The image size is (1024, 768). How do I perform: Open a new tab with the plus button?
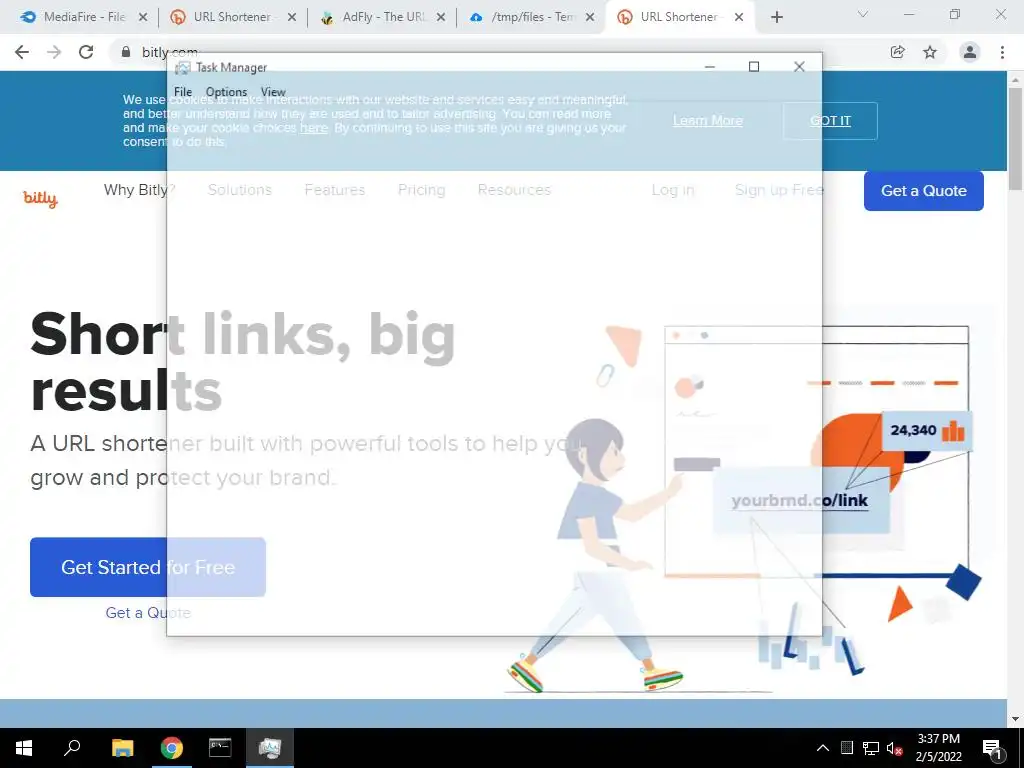[776, 17]
